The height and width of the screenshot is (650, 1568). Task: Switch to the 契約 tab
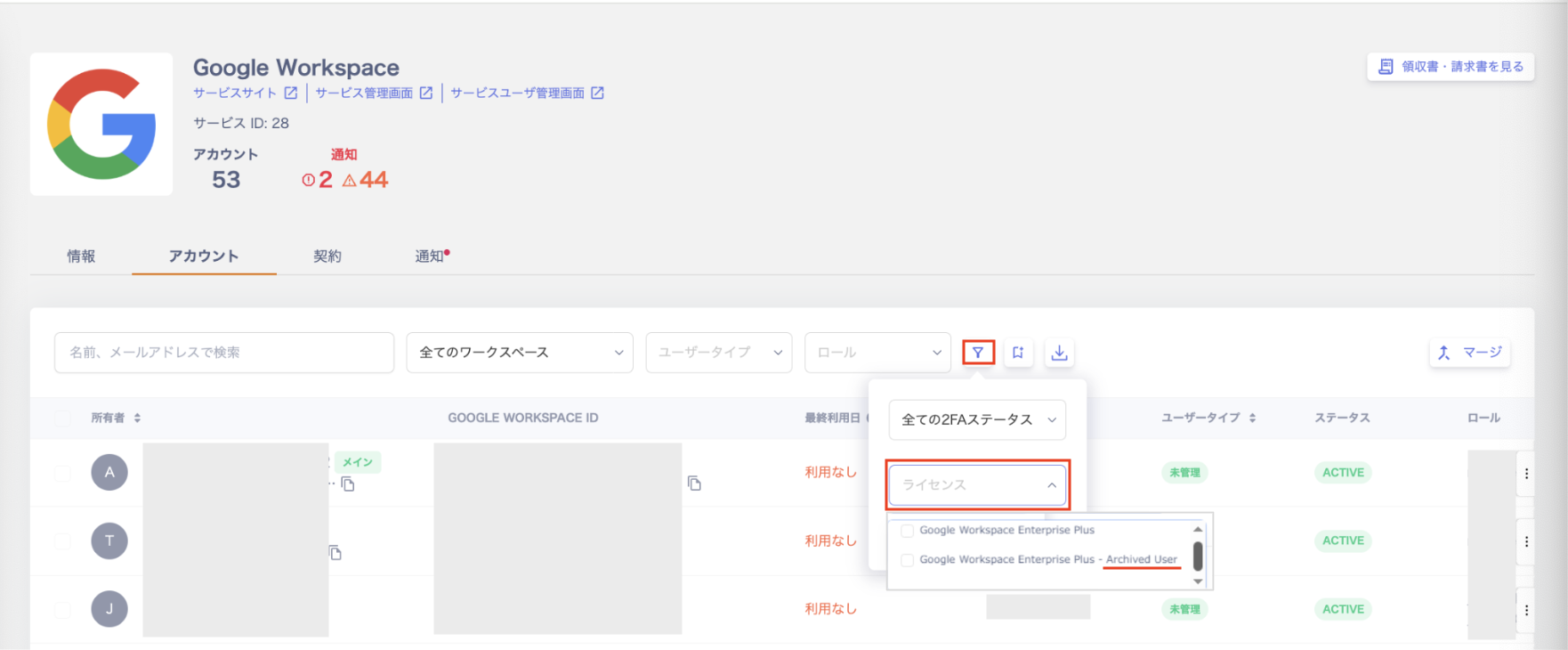click(327, 256)
